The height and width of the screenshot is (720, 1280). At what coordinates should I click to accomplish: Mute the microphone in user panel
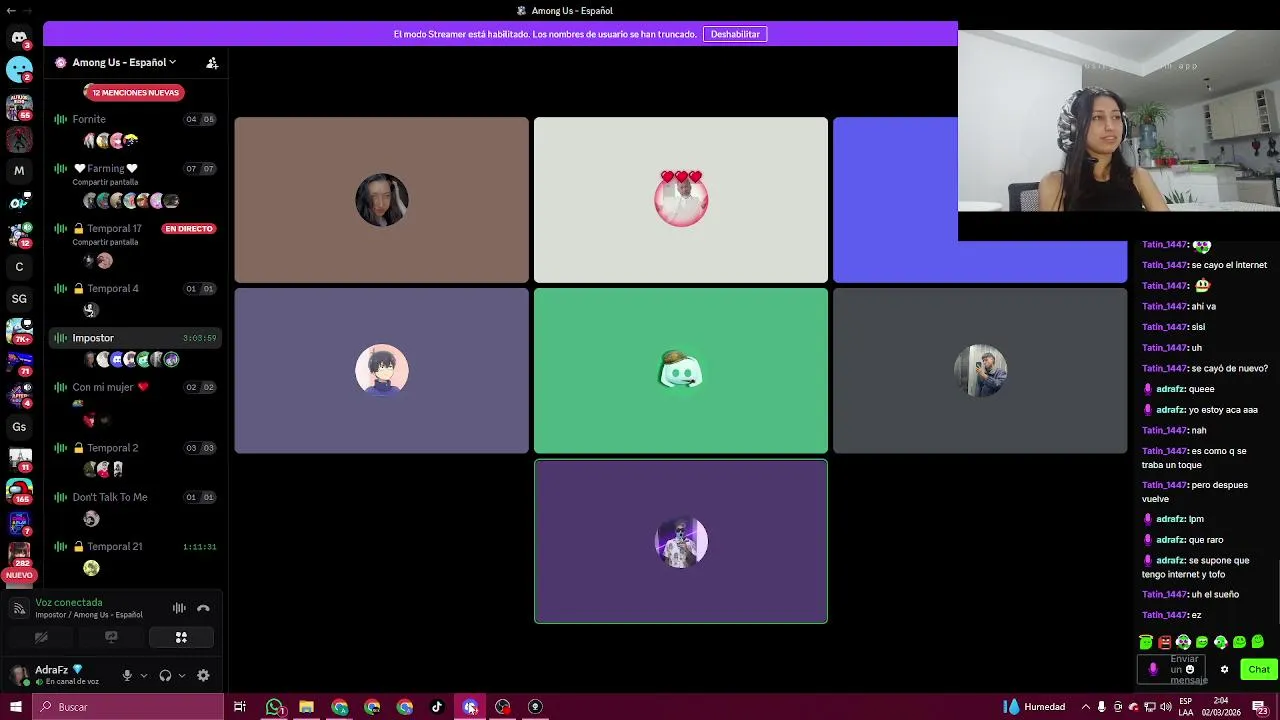pos(127,675)
